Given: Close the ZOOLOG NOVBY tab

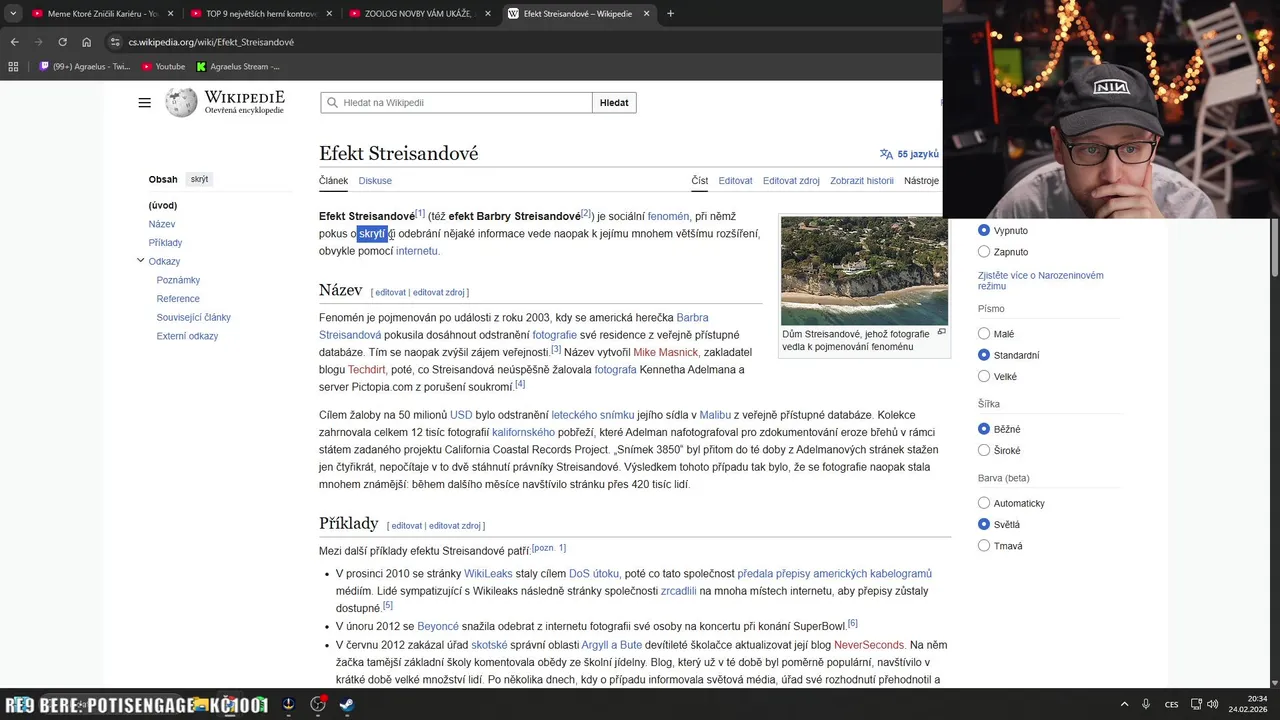Looking at the screenshot, I should coord(488,14).
